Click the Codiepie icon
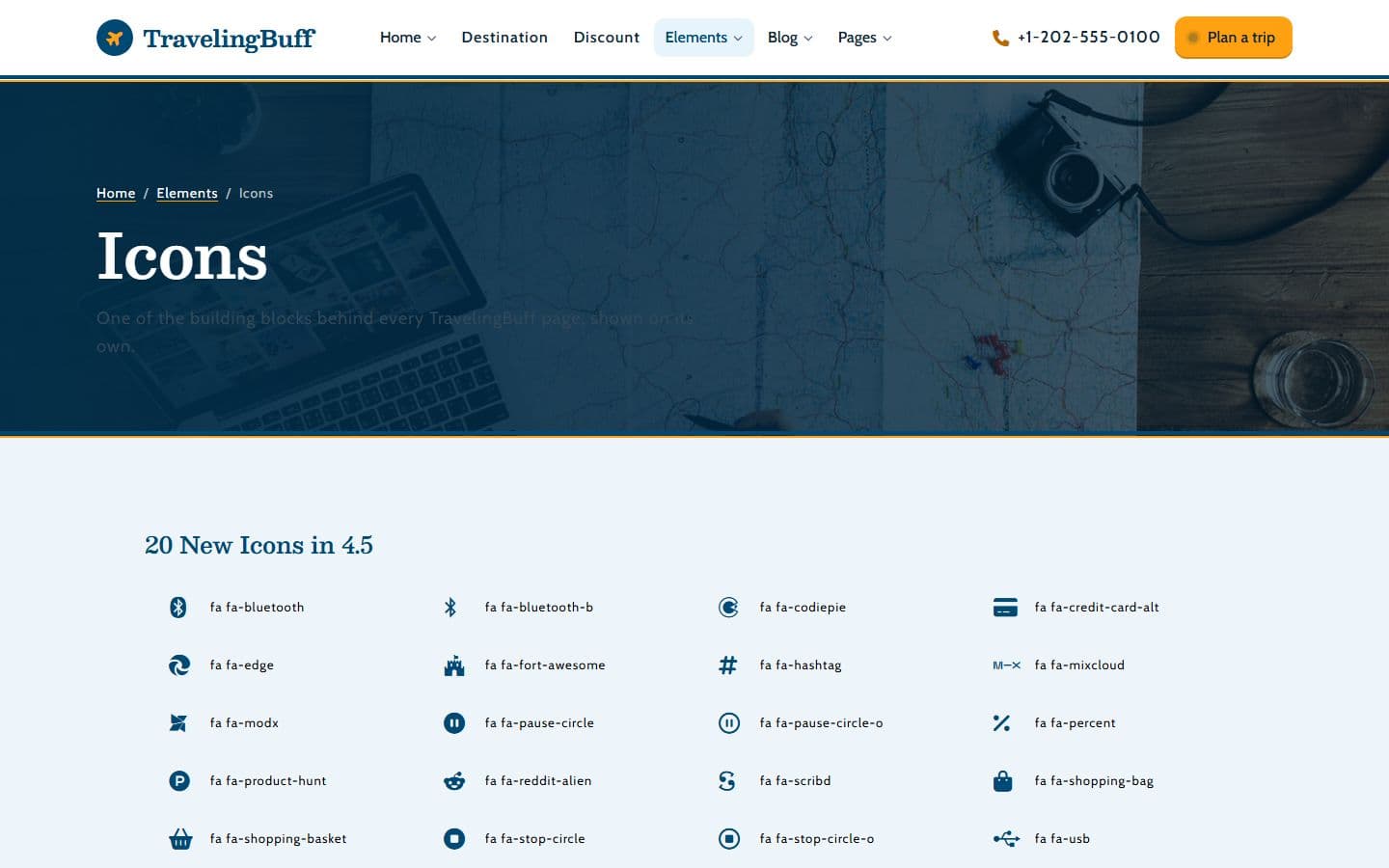This screenshot has width=1389, height=868. [x=728, y=607]
